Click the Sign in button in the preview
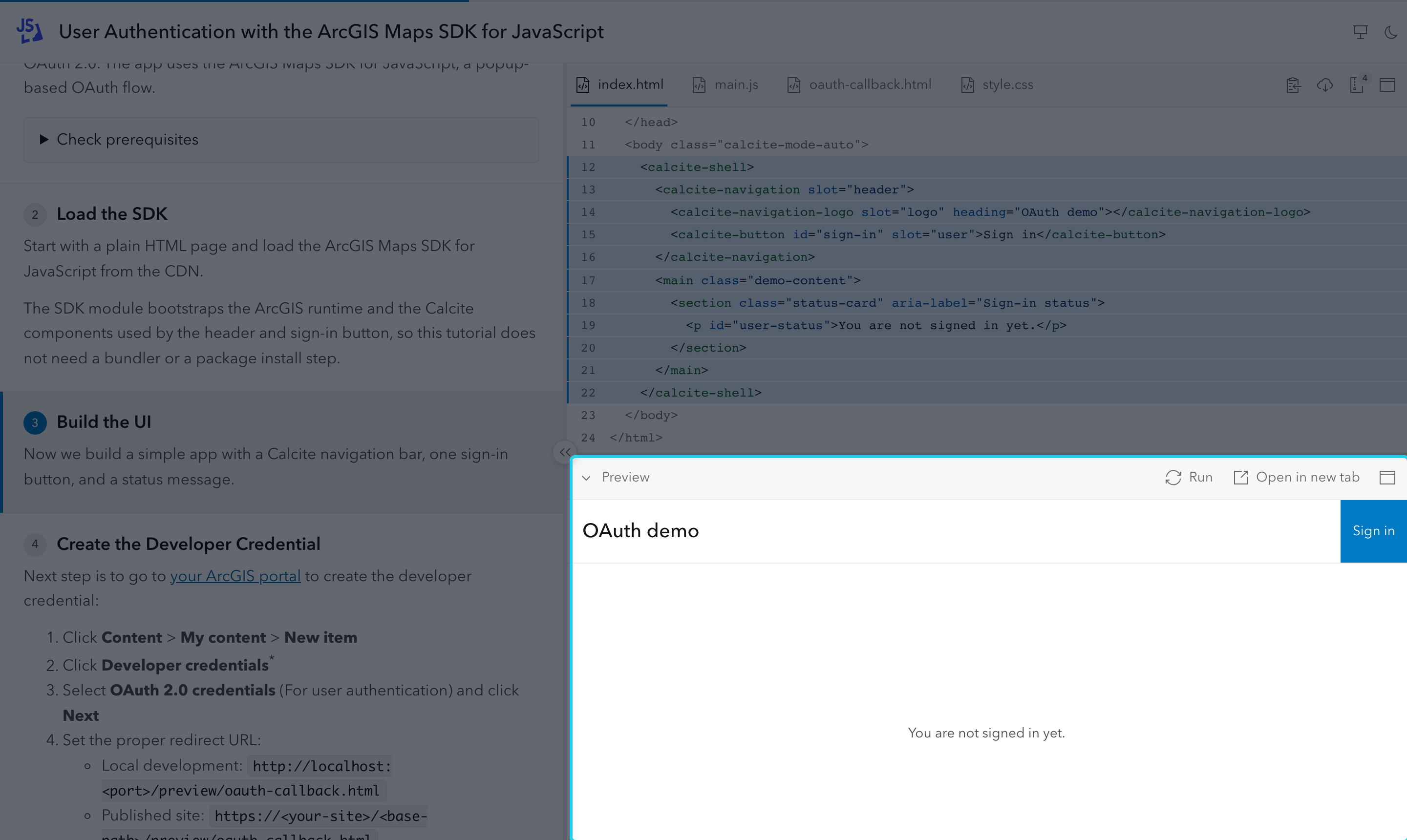Image resolution: width=1407 pixels, height=840 pixels. click(1373, 531)
